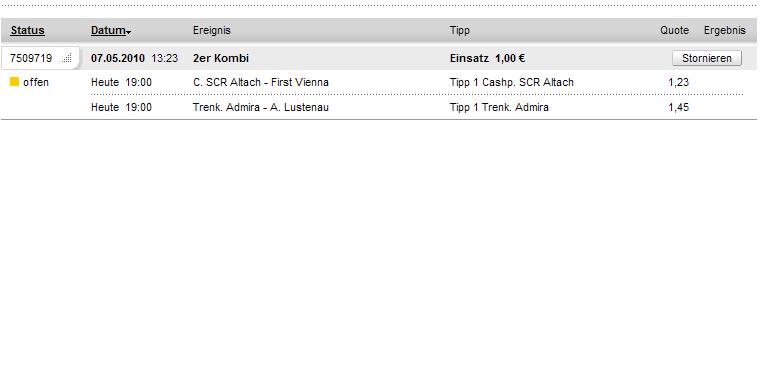Click the 1,45 odds value
This screenshot has width=763, height=384.
(678, 107)
